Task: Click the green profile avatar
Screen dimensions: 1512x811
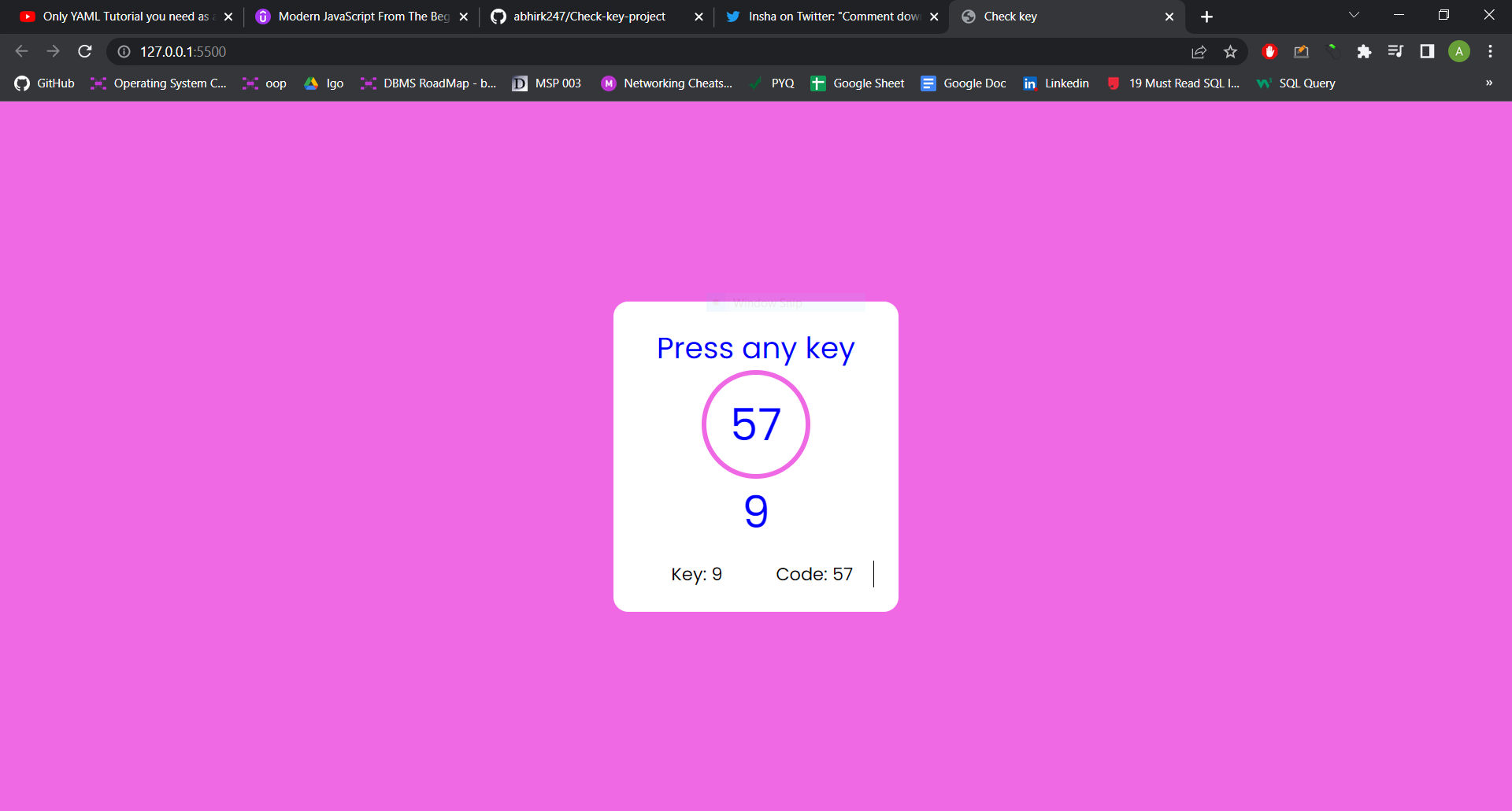Action: tap(1459, 51)
